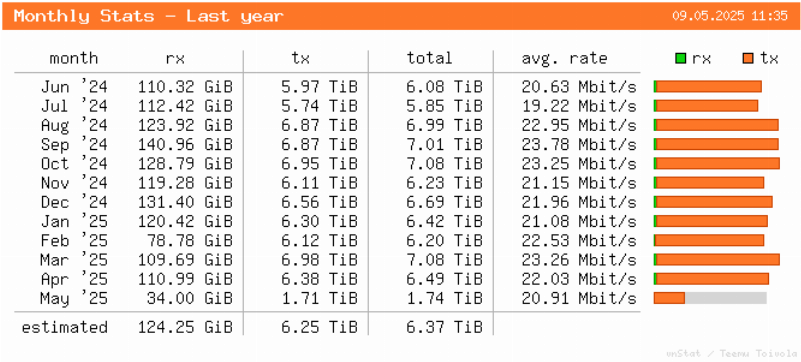Click the Jul '24 avg rate 19.22 Mbit/s
Viewport: 801px width, 362px height.
(579, 106)
